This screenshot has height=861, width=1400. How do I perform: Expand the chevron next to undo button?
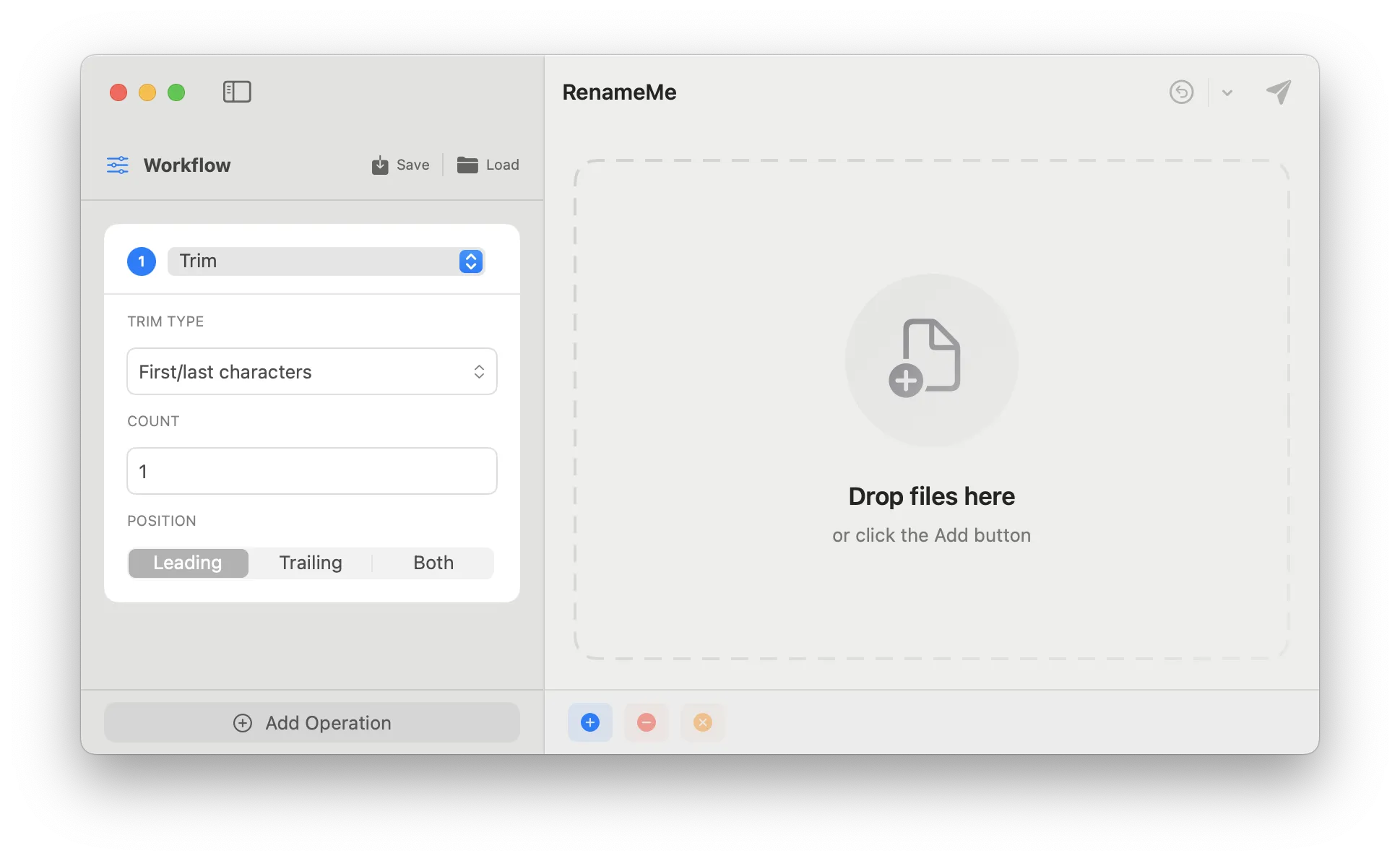coord(1227,92)
